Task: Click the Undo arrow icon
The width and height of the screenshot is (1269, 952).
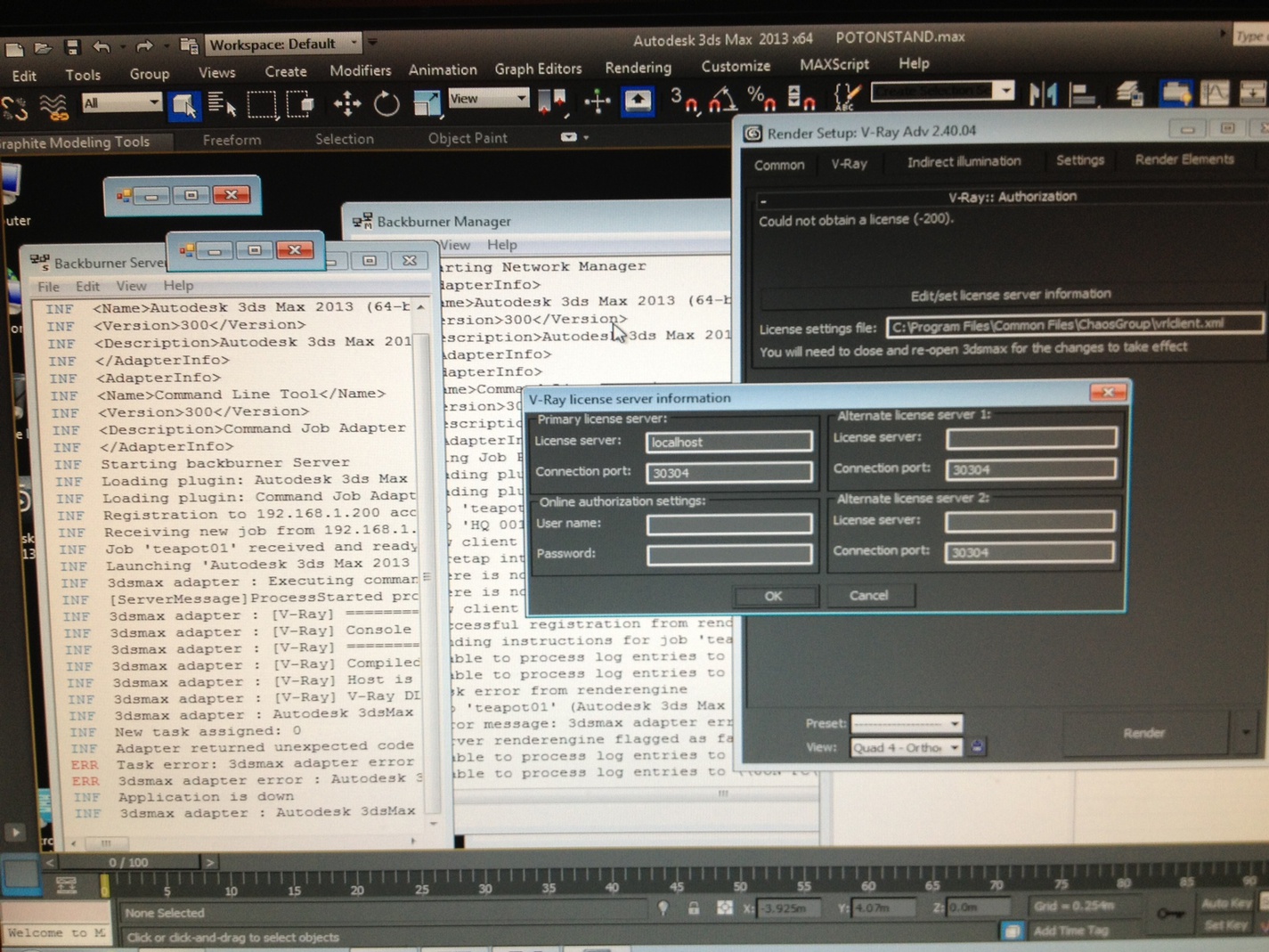Action: 102,46
